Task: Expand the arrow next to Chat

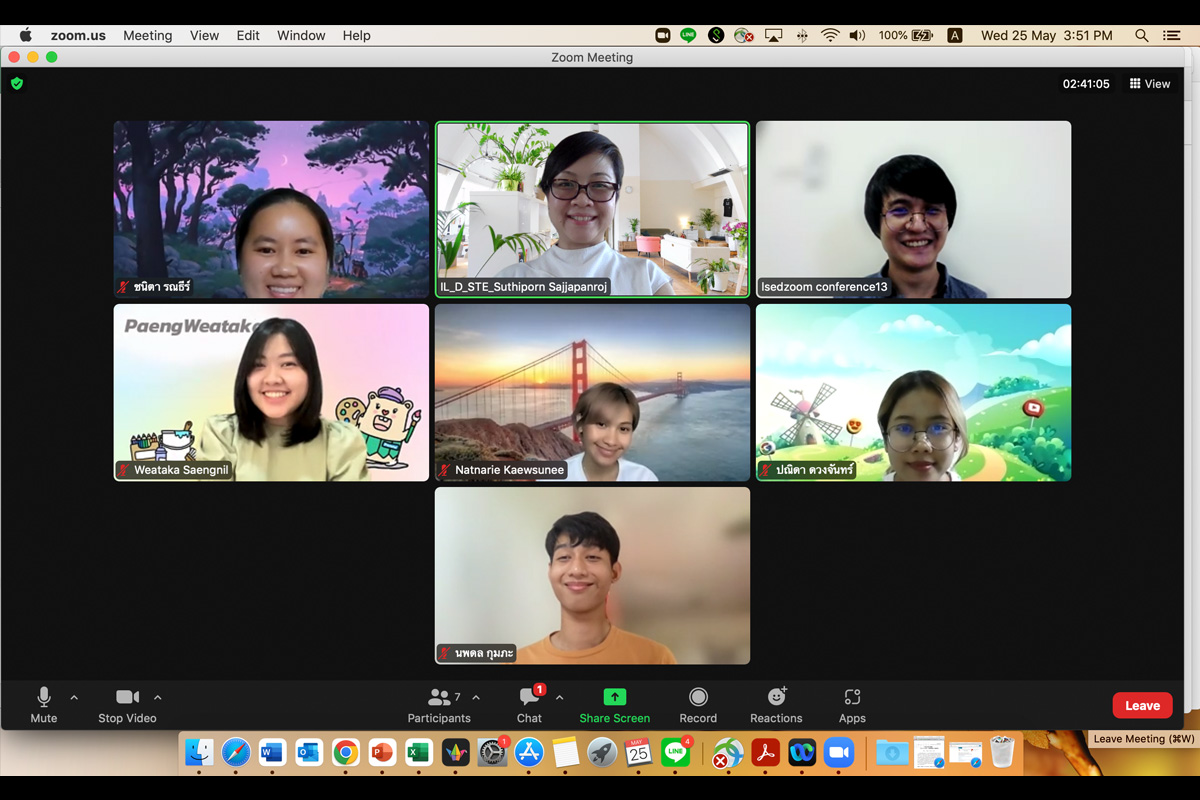Action: [559, 697]
